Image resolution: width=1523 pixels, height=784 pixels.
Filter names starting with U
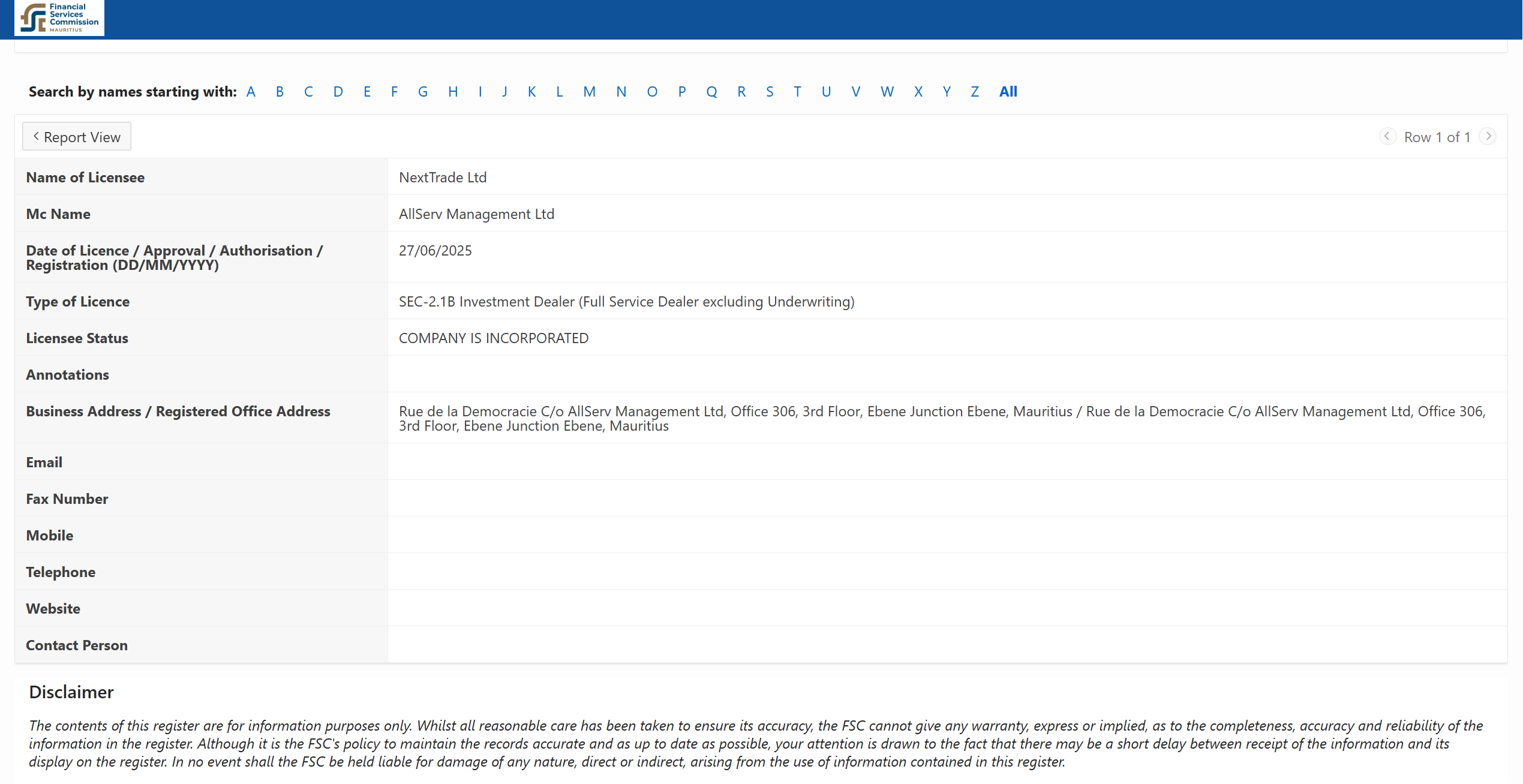click(x=827, y=92)
